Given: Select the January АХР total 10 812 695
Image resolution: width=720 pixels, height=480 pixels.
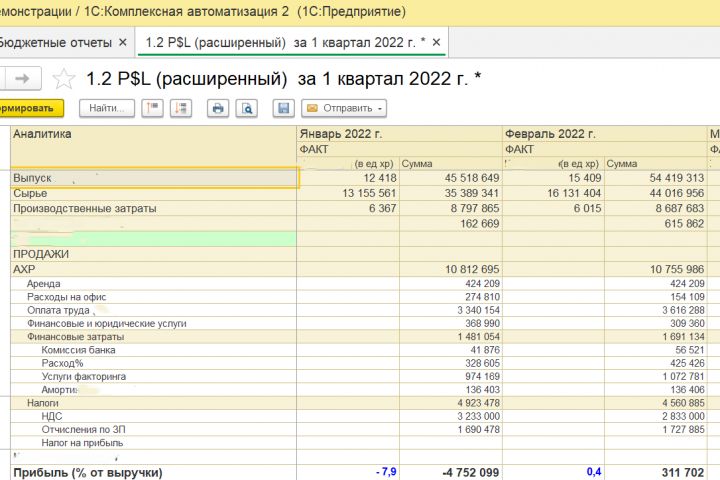Looking at the screenshot, I should coord(472,269).
